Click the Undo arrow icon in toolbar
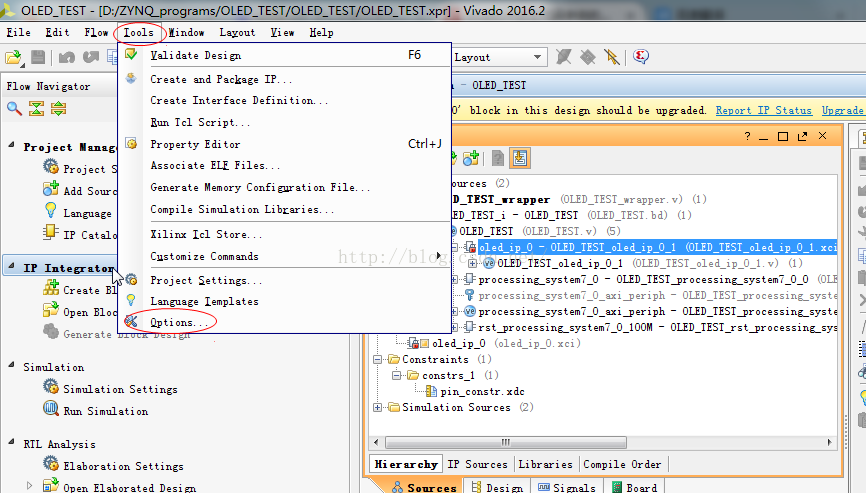 tap(66, 56)
